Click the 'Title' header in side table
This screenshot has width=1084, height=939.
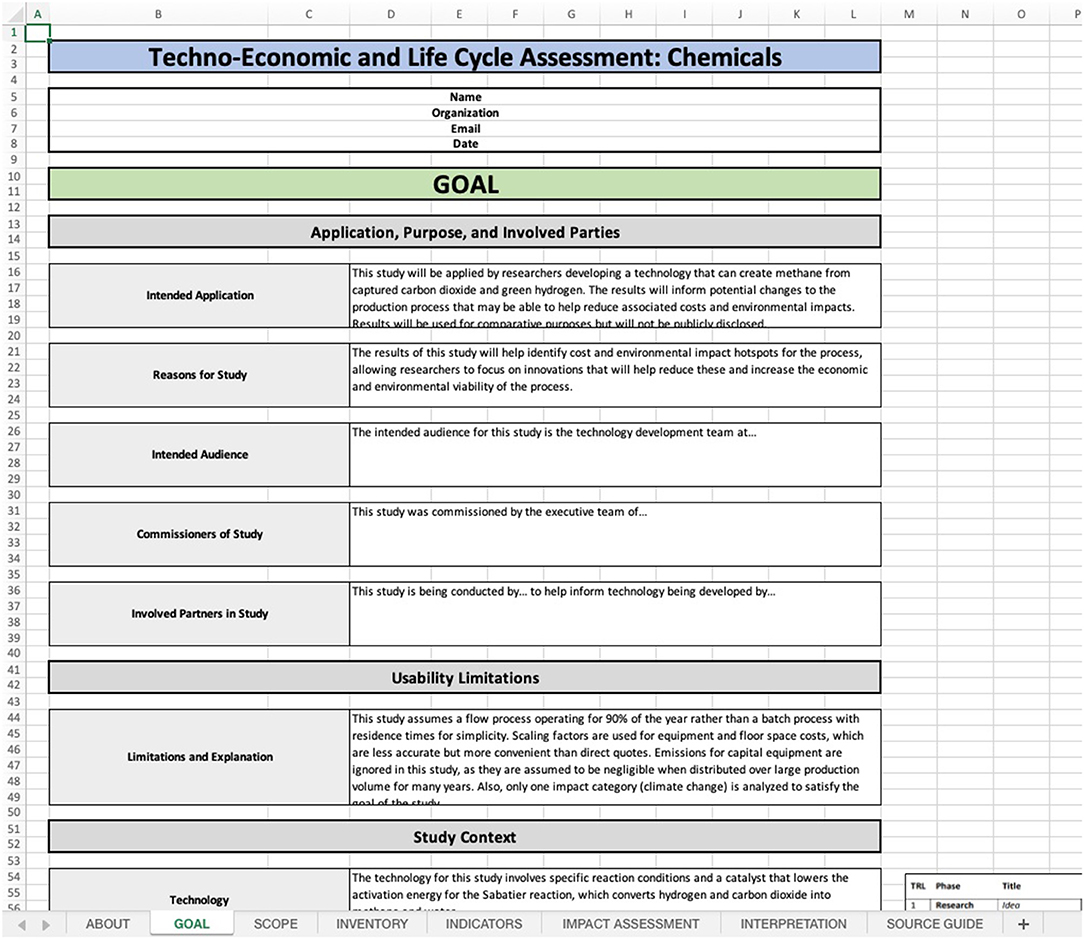click(x=1011, y=886)
